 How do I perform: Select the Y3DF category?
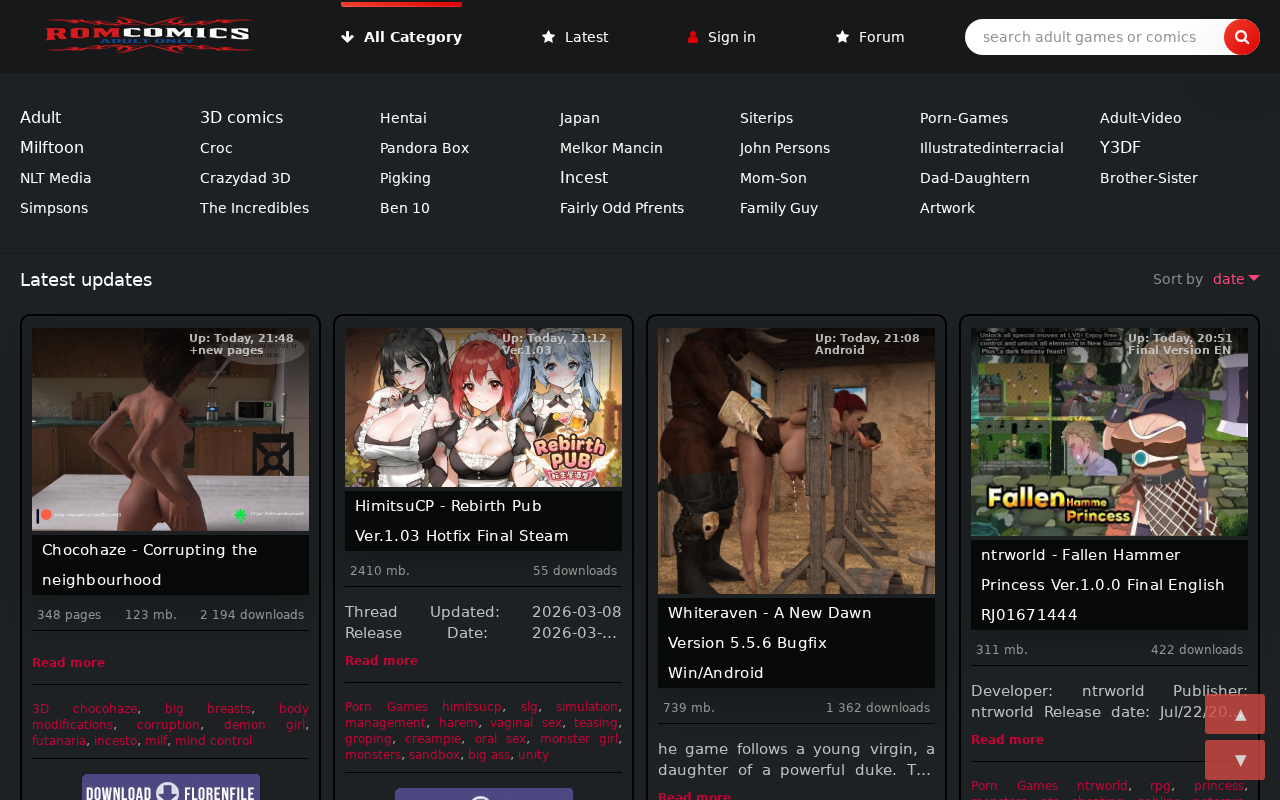[1120, 148]
